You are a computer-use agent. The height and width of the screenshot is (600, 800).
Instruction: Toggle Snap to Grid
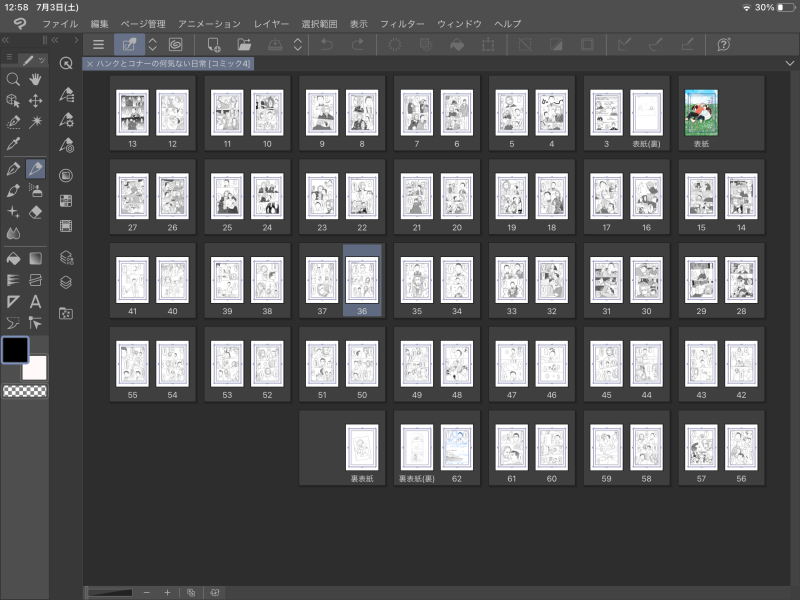687,45
